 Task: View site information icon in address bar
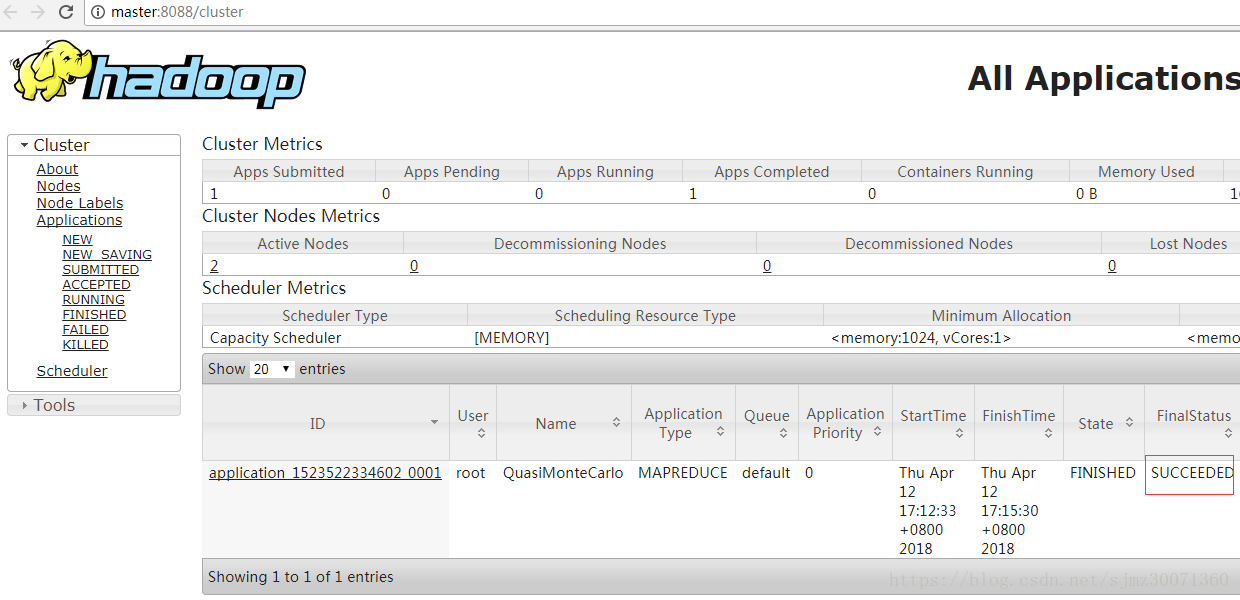(x=98, y=12)
